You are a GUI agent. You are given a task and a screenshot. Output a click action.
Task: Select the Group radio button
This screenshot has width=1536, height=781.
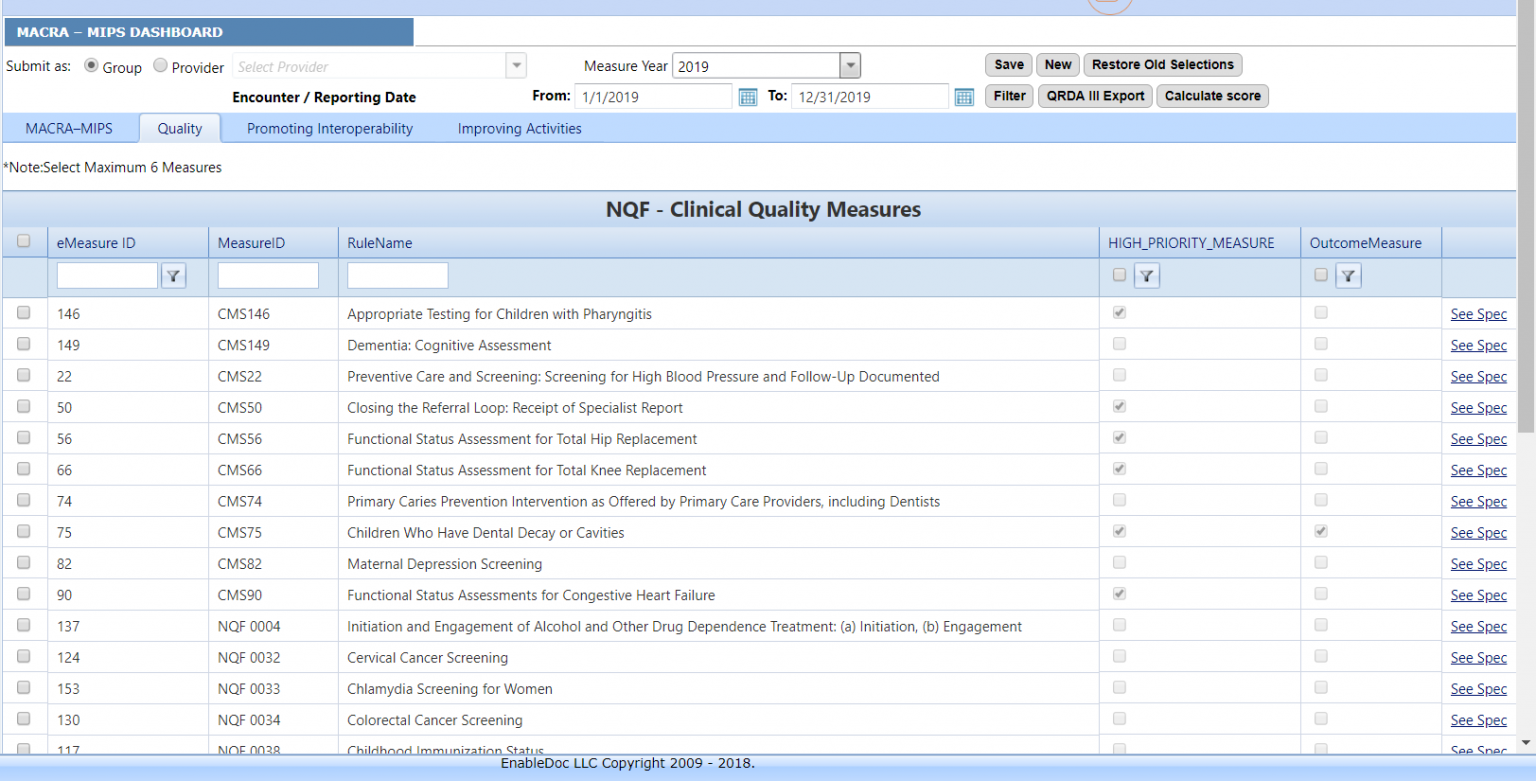[91, 66]
